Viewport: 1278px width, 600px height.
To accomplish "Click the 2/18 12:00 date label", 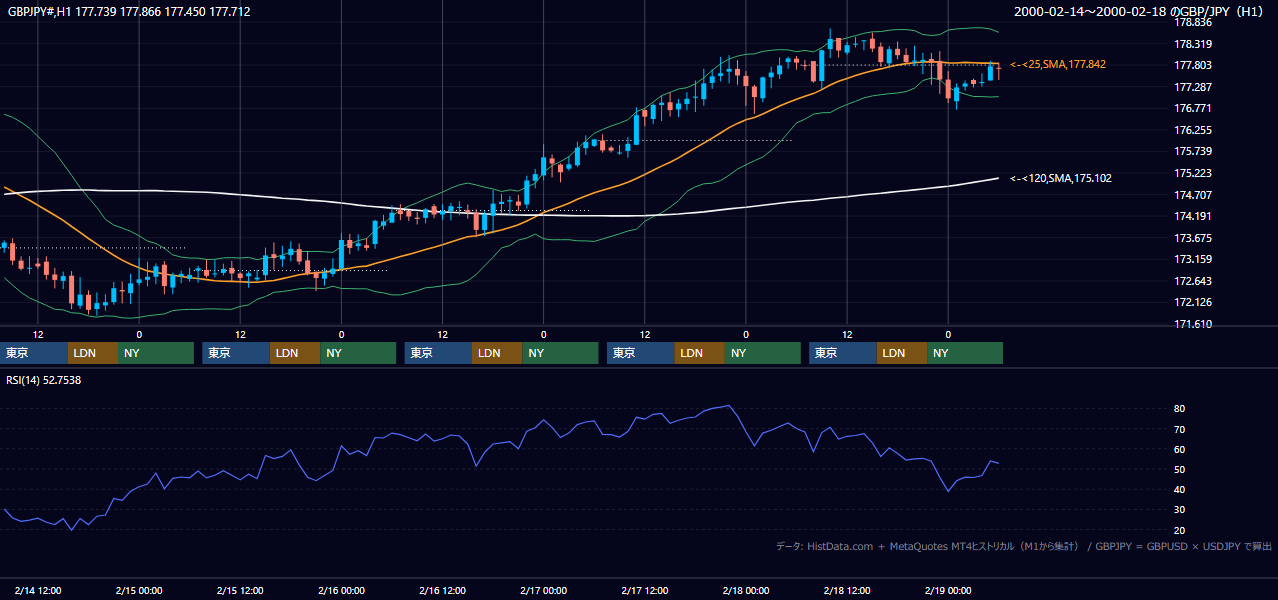I will [847, 591].
